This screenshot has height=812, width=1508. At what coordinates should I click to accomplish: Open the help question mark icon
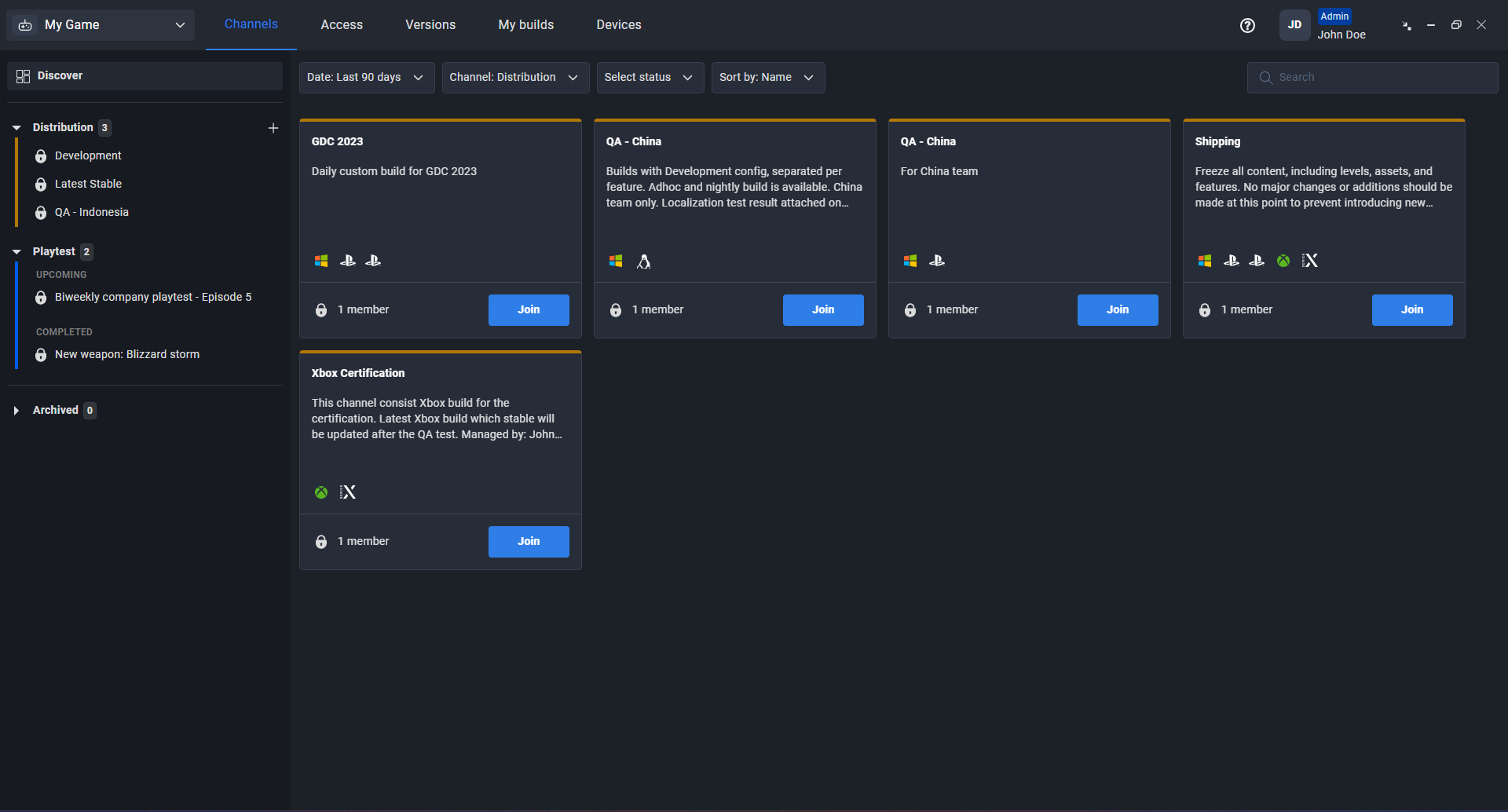click(x=1247, y=25)
